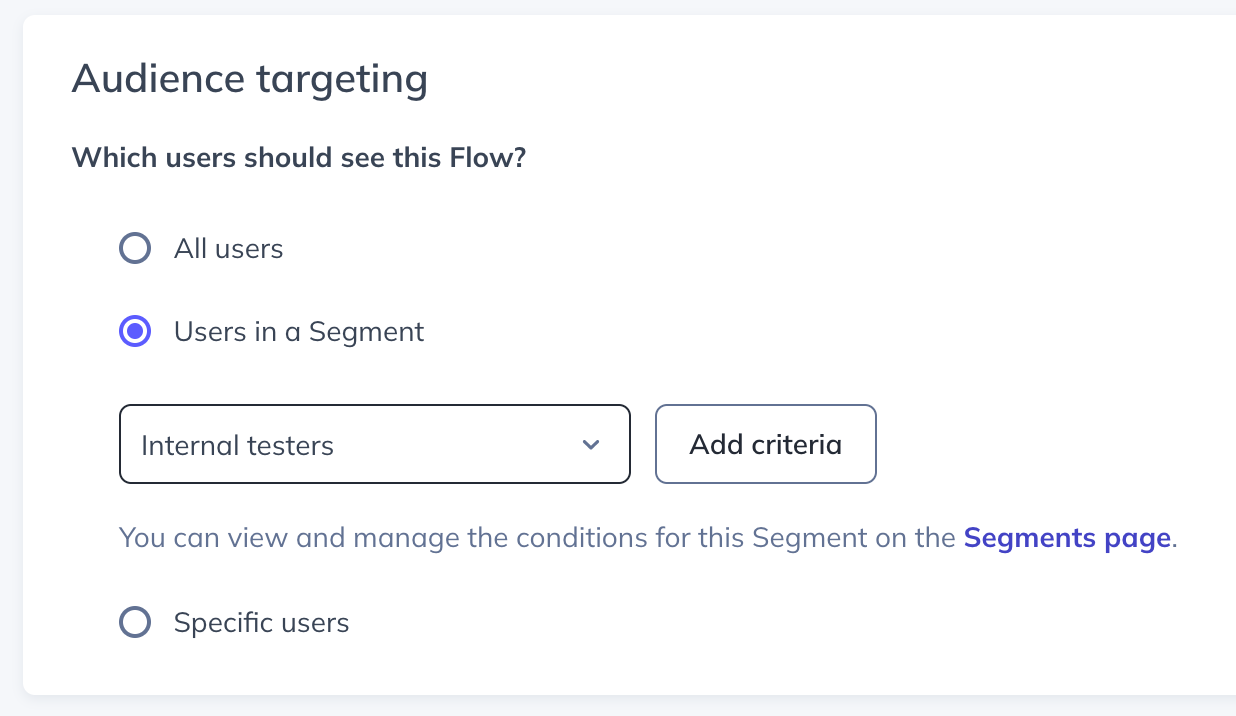Click the empty circle beside "Specific users"

click(x=135, y=623)
